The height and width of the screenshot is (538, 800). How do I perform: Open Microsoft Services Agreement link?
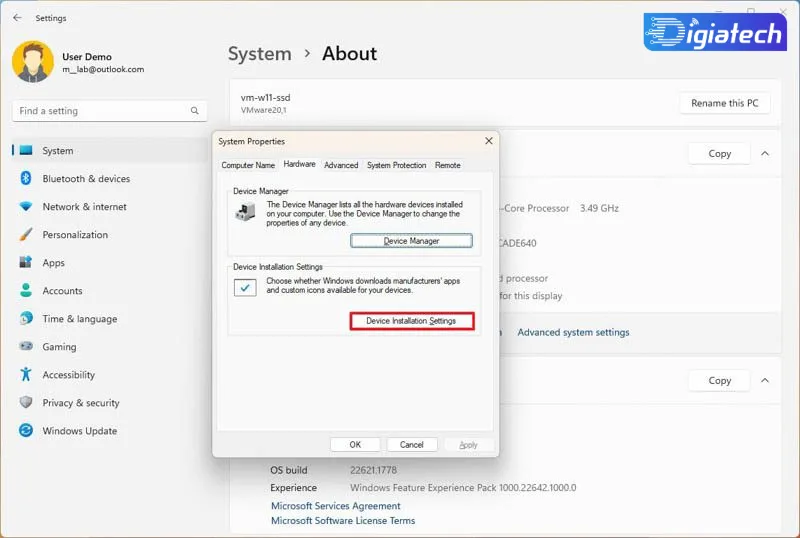[336, 506]
